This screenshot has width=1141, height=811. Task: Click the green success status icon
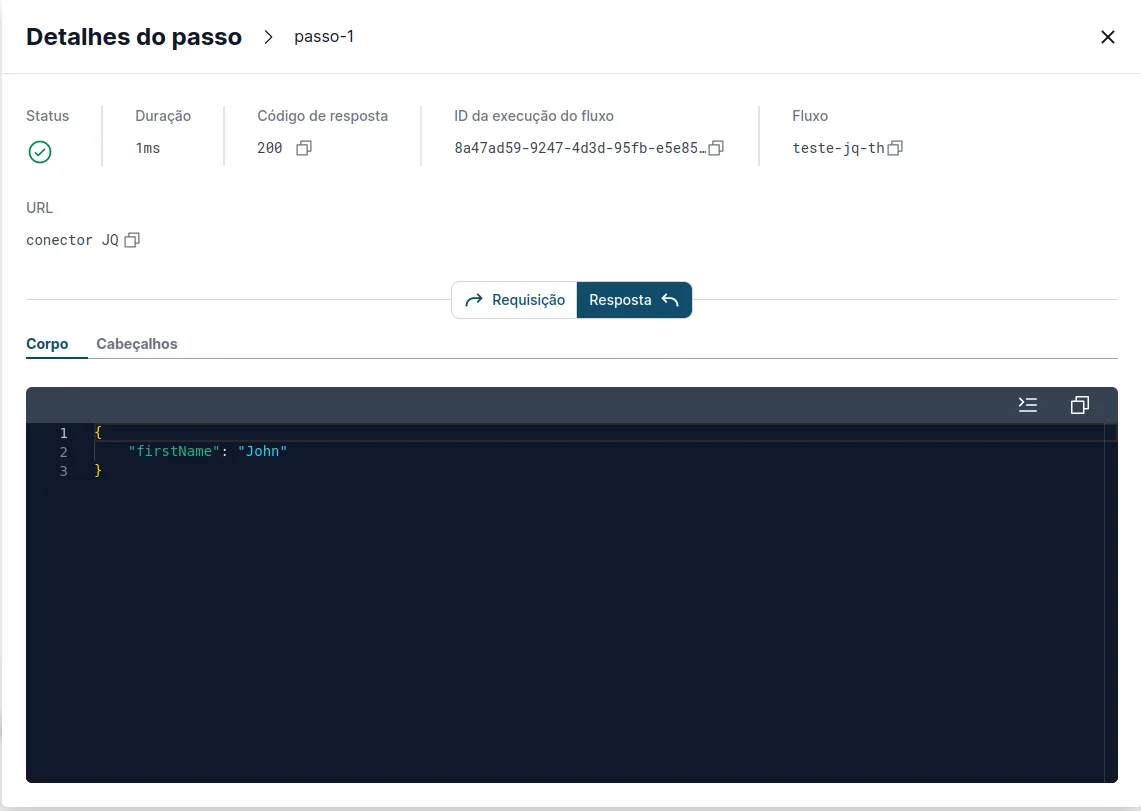(40, 152)
